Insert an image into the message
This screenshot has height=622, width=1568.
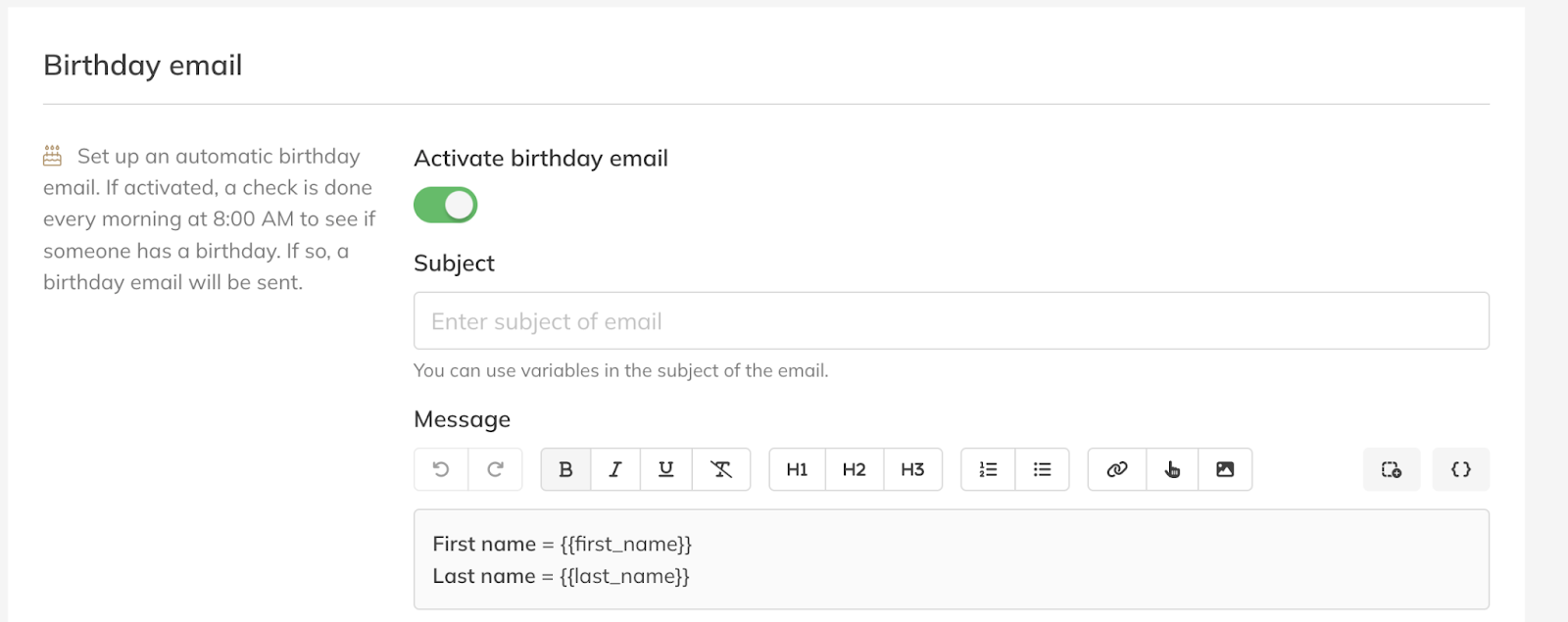[1225, 469]
